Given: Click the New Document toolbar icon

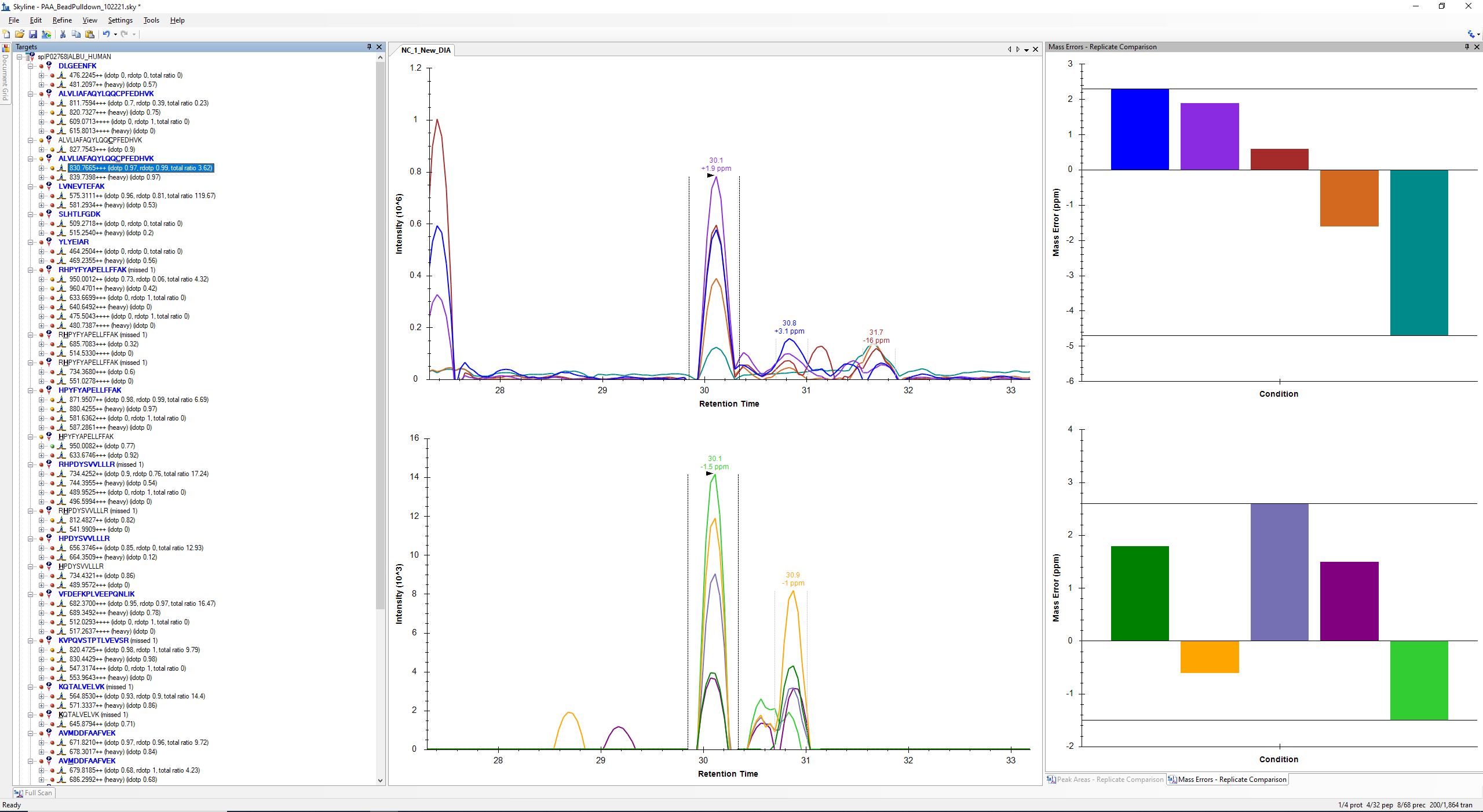Looking at the screenshot, I should pos(6,34).
